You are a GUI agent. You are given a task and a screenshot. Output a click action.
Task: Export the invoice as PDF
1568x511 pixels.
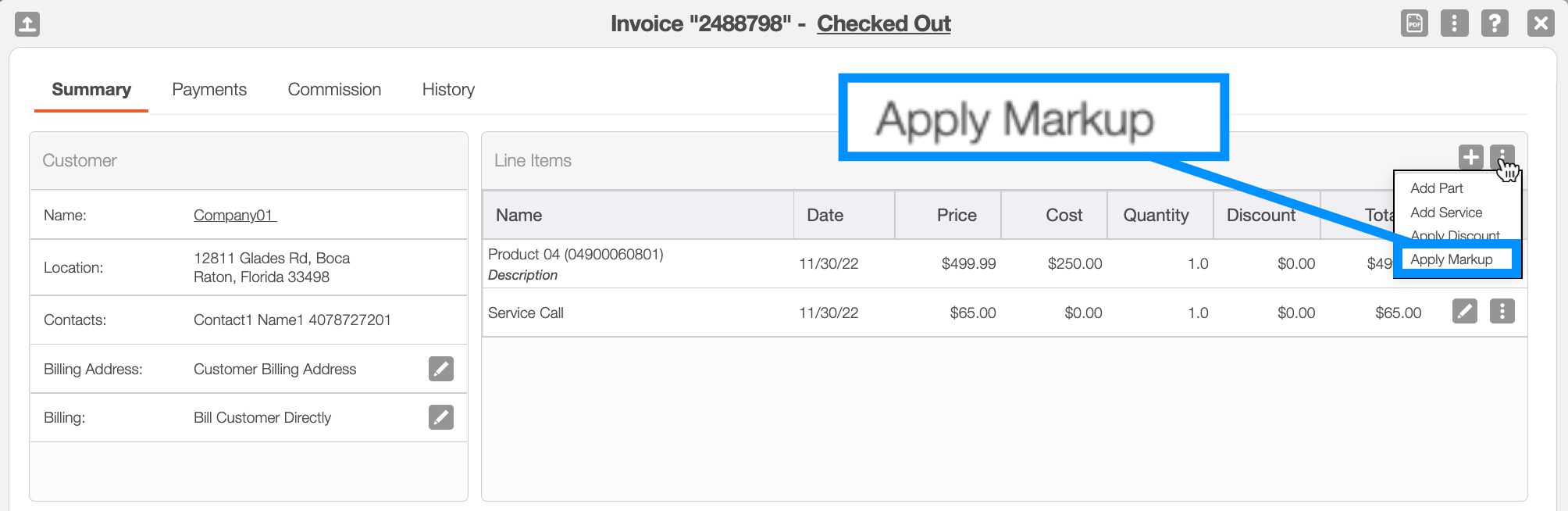(x=1414, y=23)
